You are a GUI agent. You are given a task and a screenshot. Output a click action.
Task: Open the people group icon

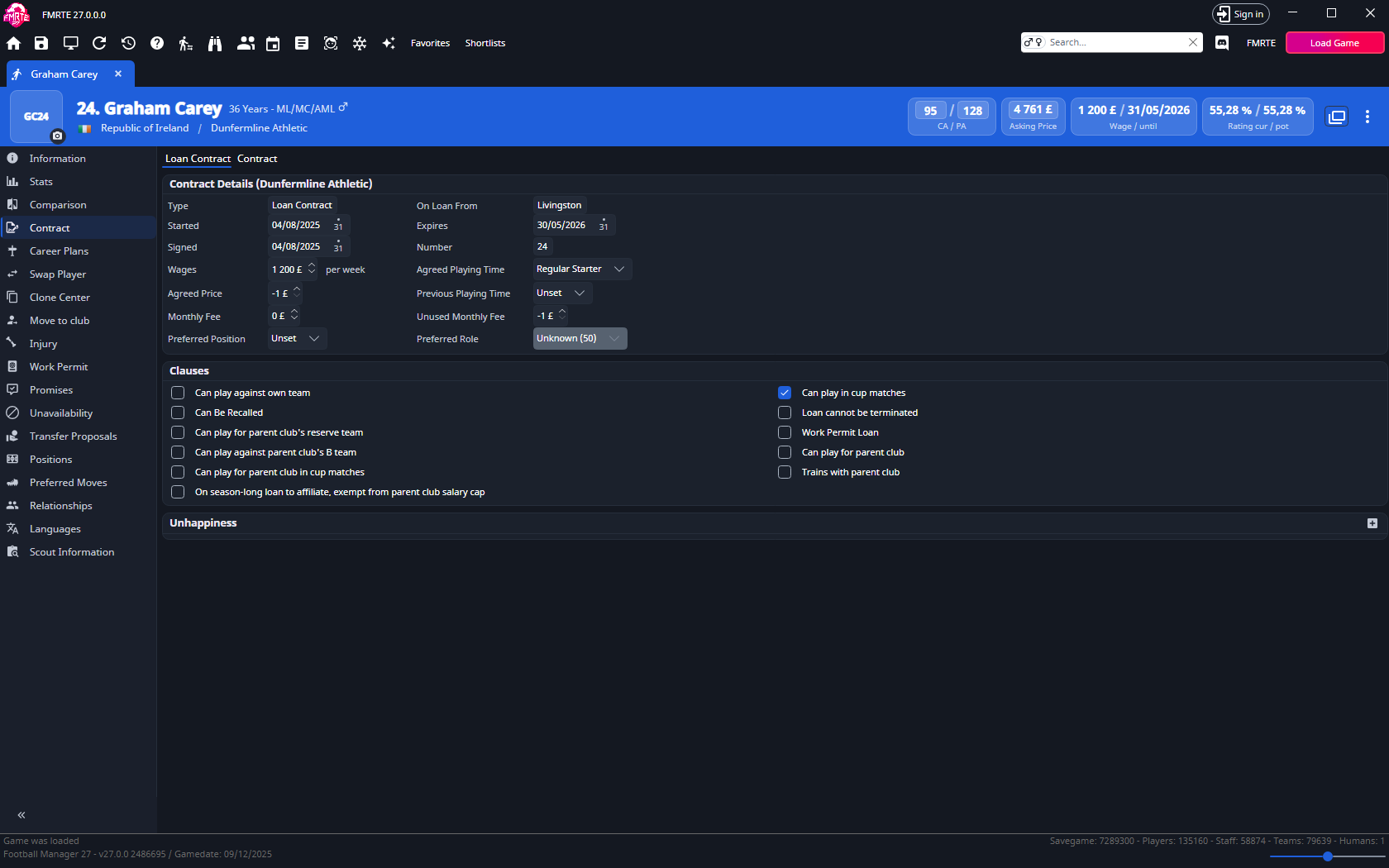pyautogui.click(x=246, y=43)
